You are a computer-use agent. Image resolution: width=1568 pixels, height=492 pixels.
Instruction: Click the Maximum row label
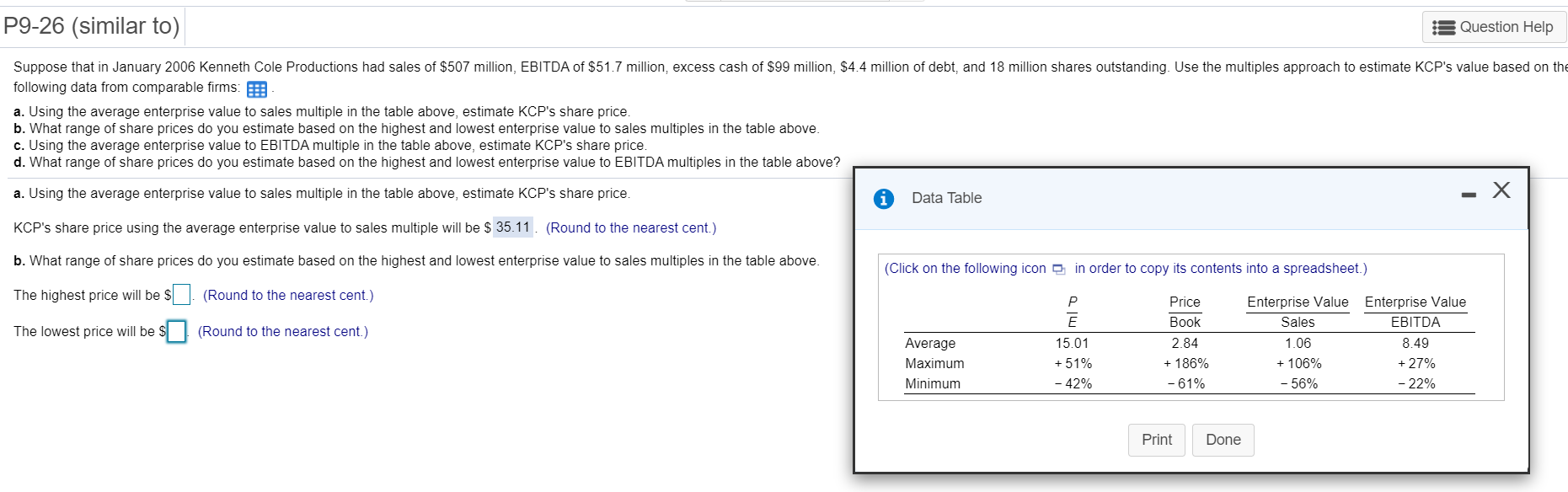pos(934,363)
